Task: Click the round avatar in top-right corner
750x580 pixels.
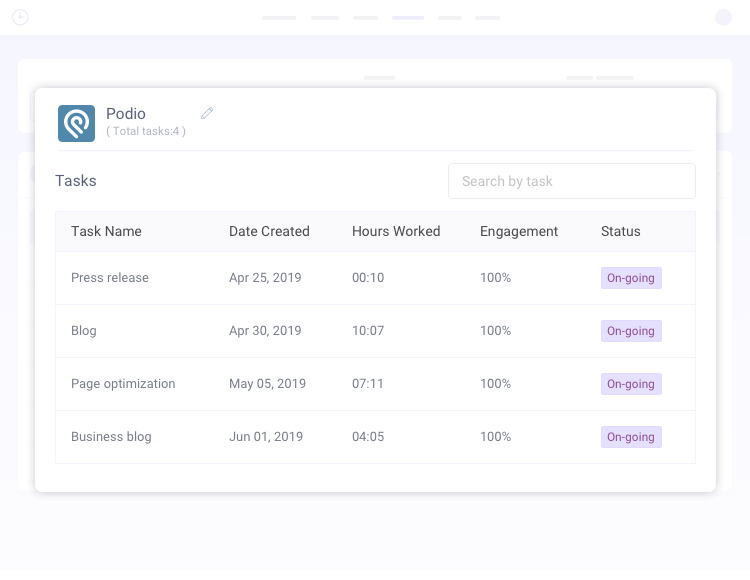Action: 723,17
